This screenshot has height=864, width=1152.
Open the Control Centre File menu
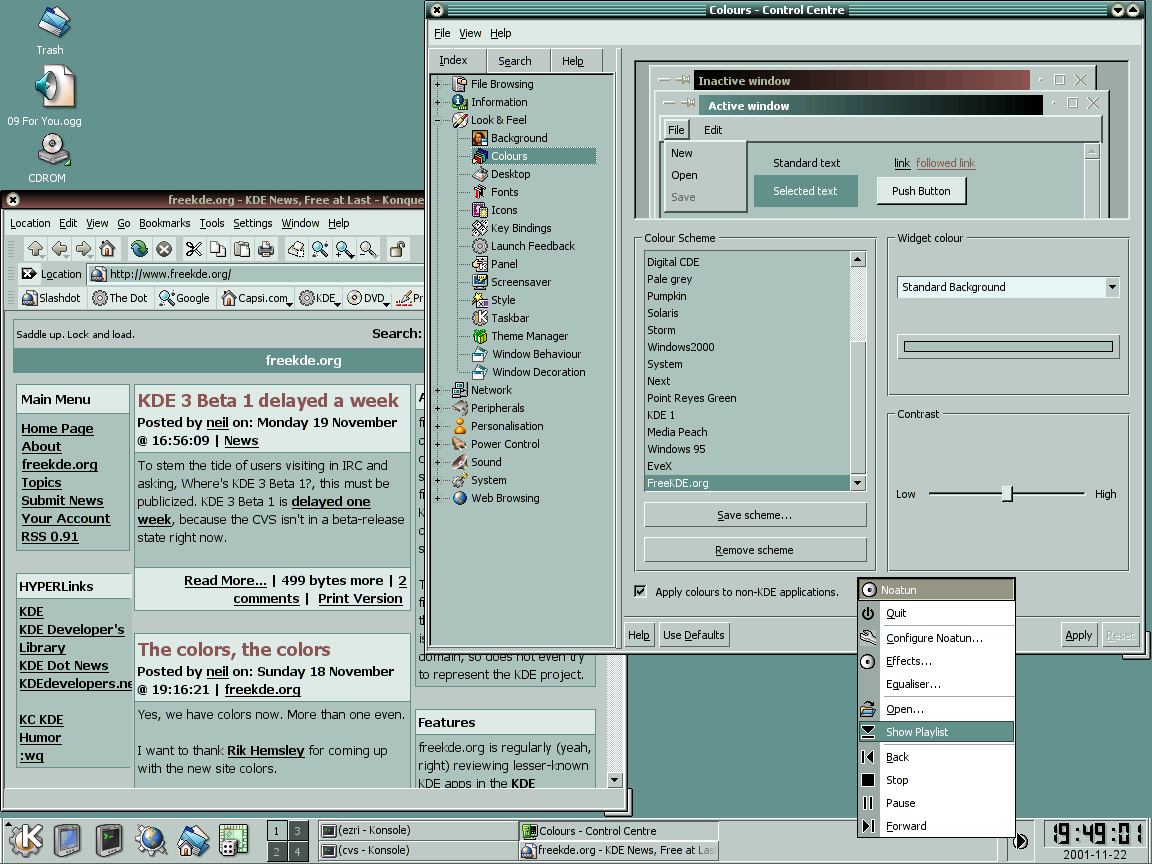pos(442,33)
